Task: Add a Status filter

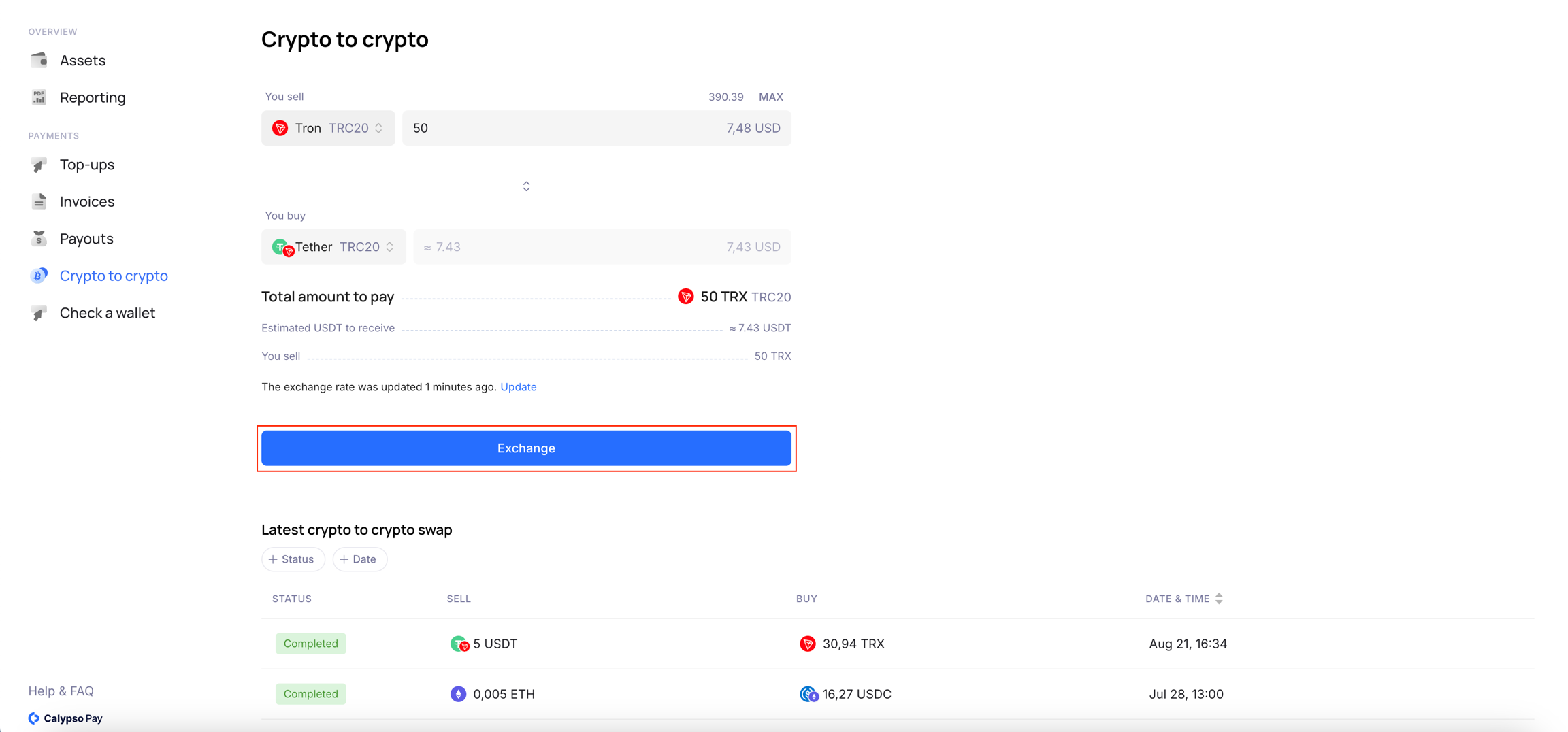Action: 292,559
